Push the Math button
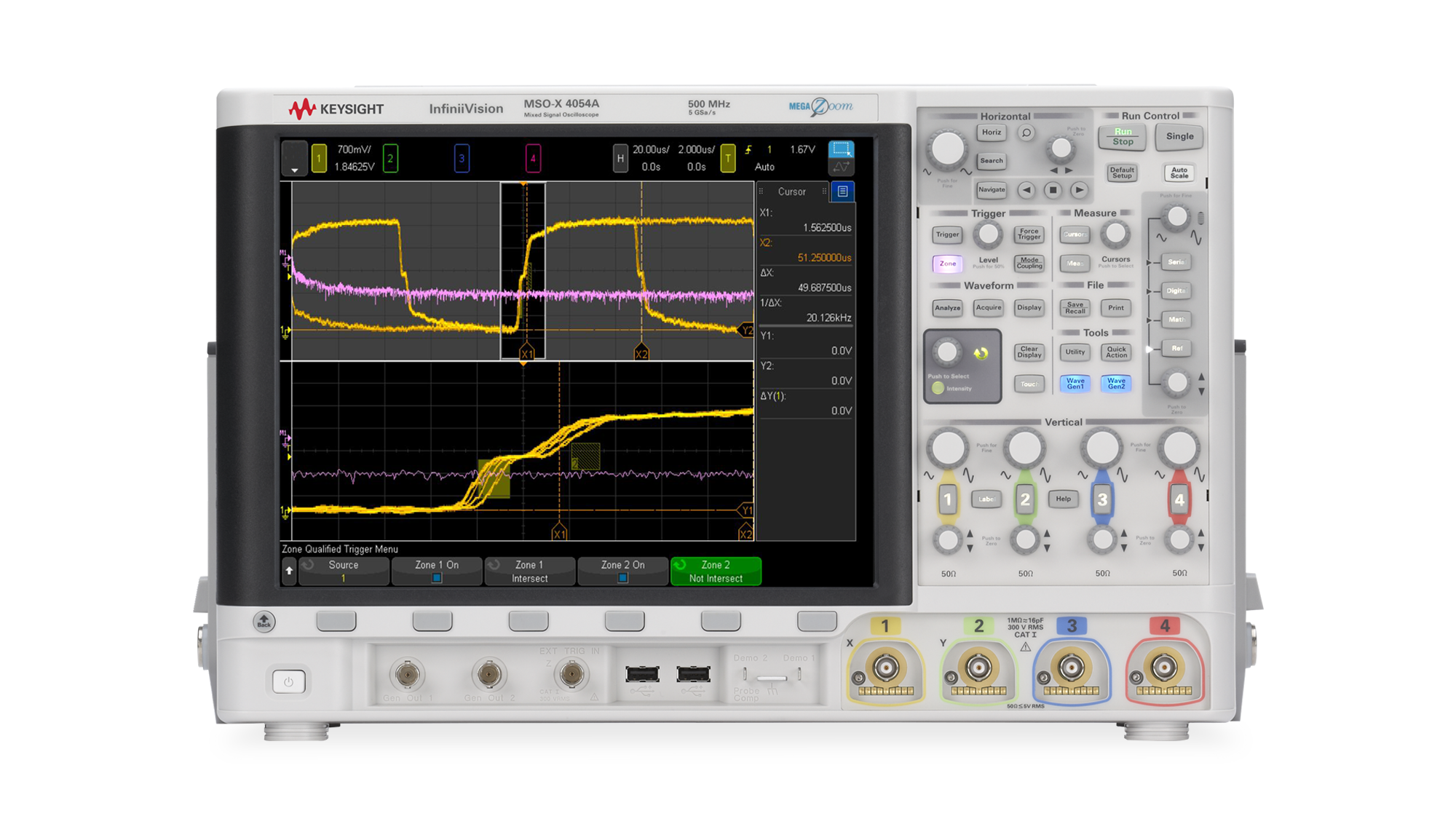1456x819 pixels. (1176, 320)
